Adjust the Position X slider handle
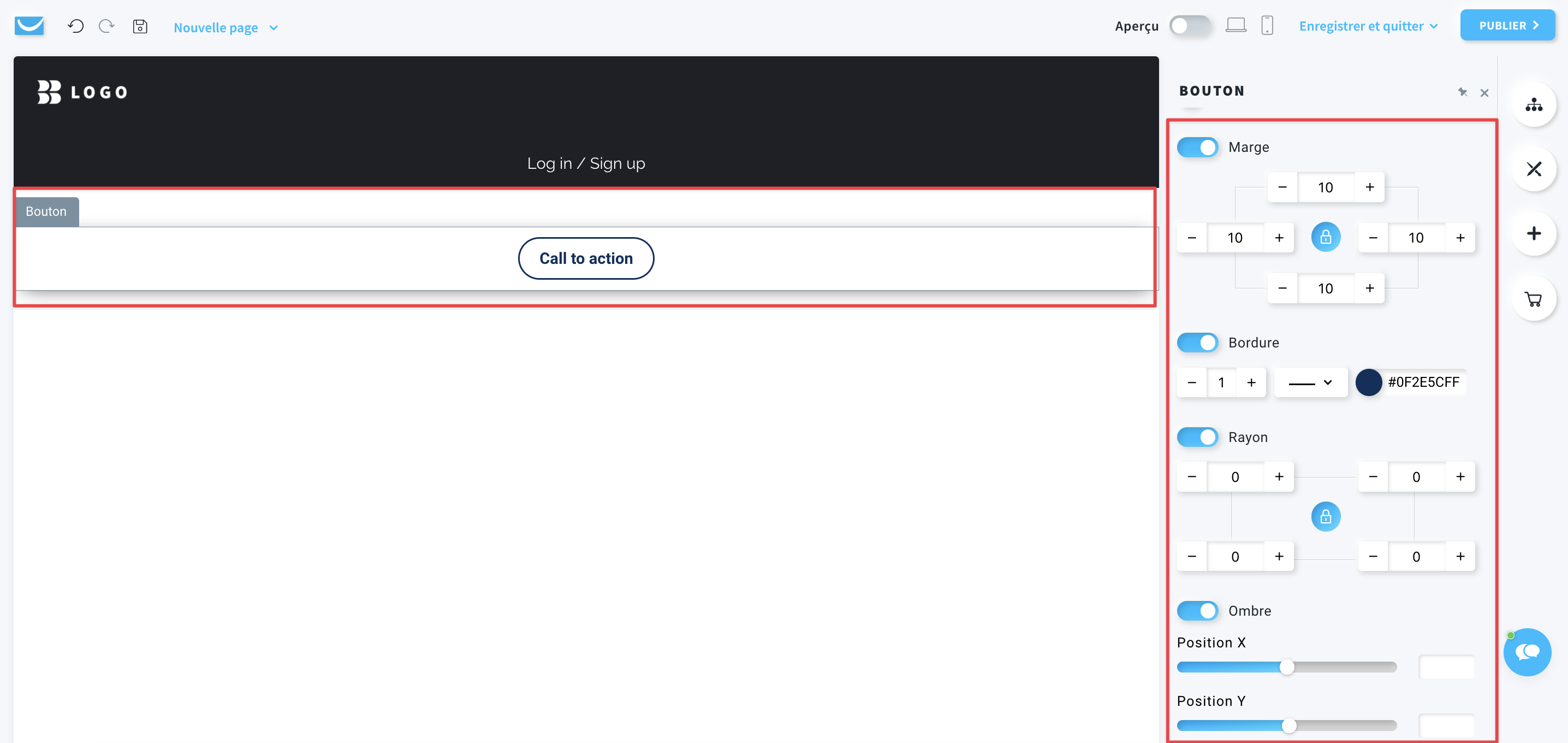 click(1286, 668)
